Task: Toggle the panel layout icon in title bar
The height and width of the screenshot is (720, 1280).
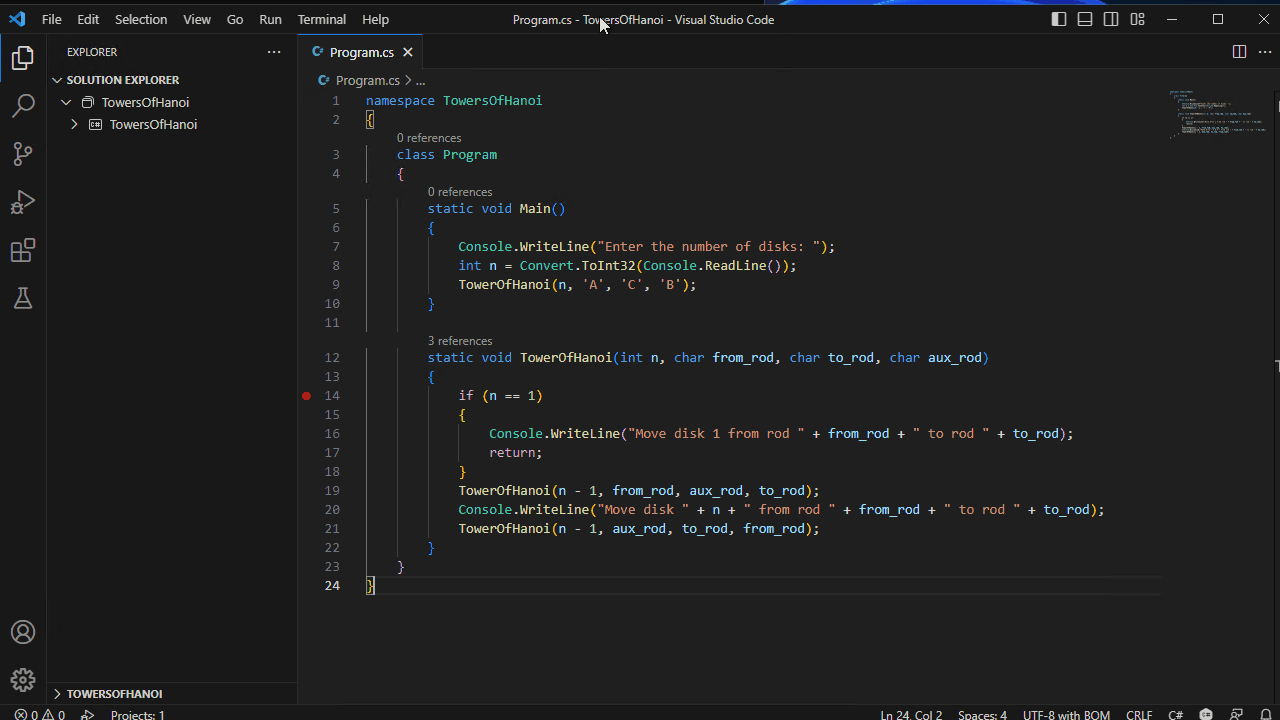Action: click(1084, 18)
